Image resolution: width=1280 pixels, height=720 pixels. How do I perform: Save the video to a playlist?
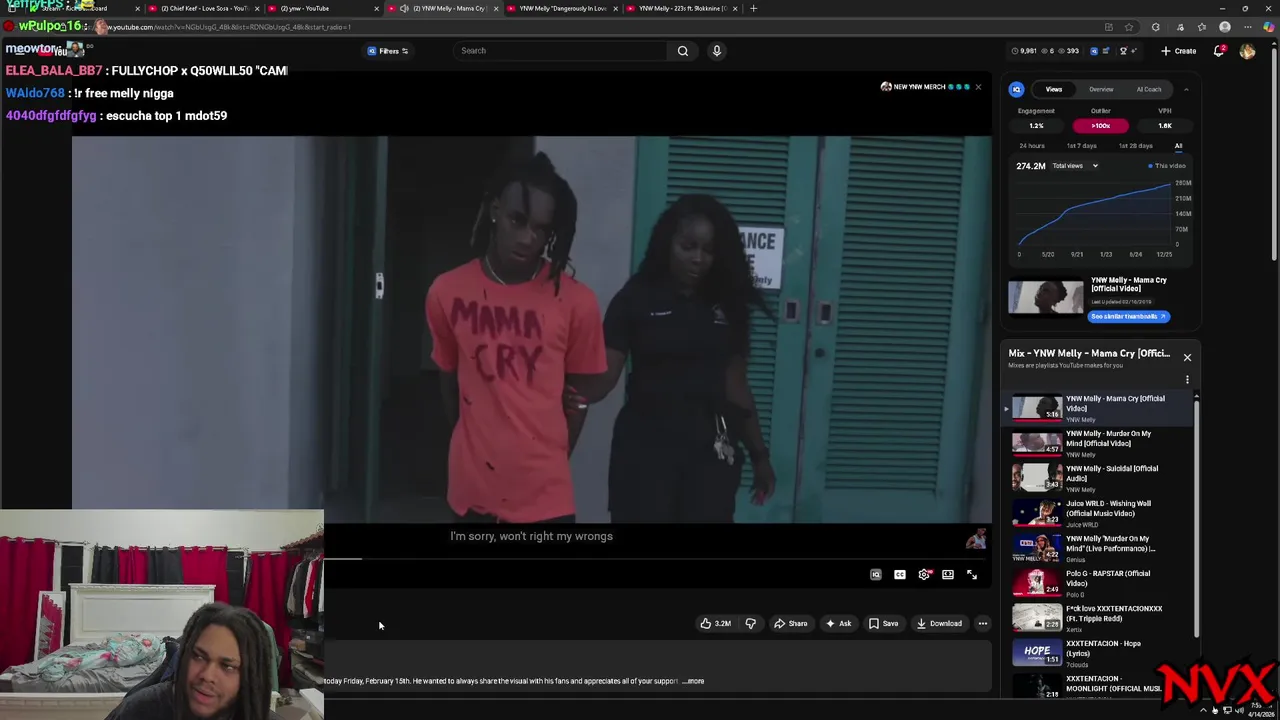(883, 624)
